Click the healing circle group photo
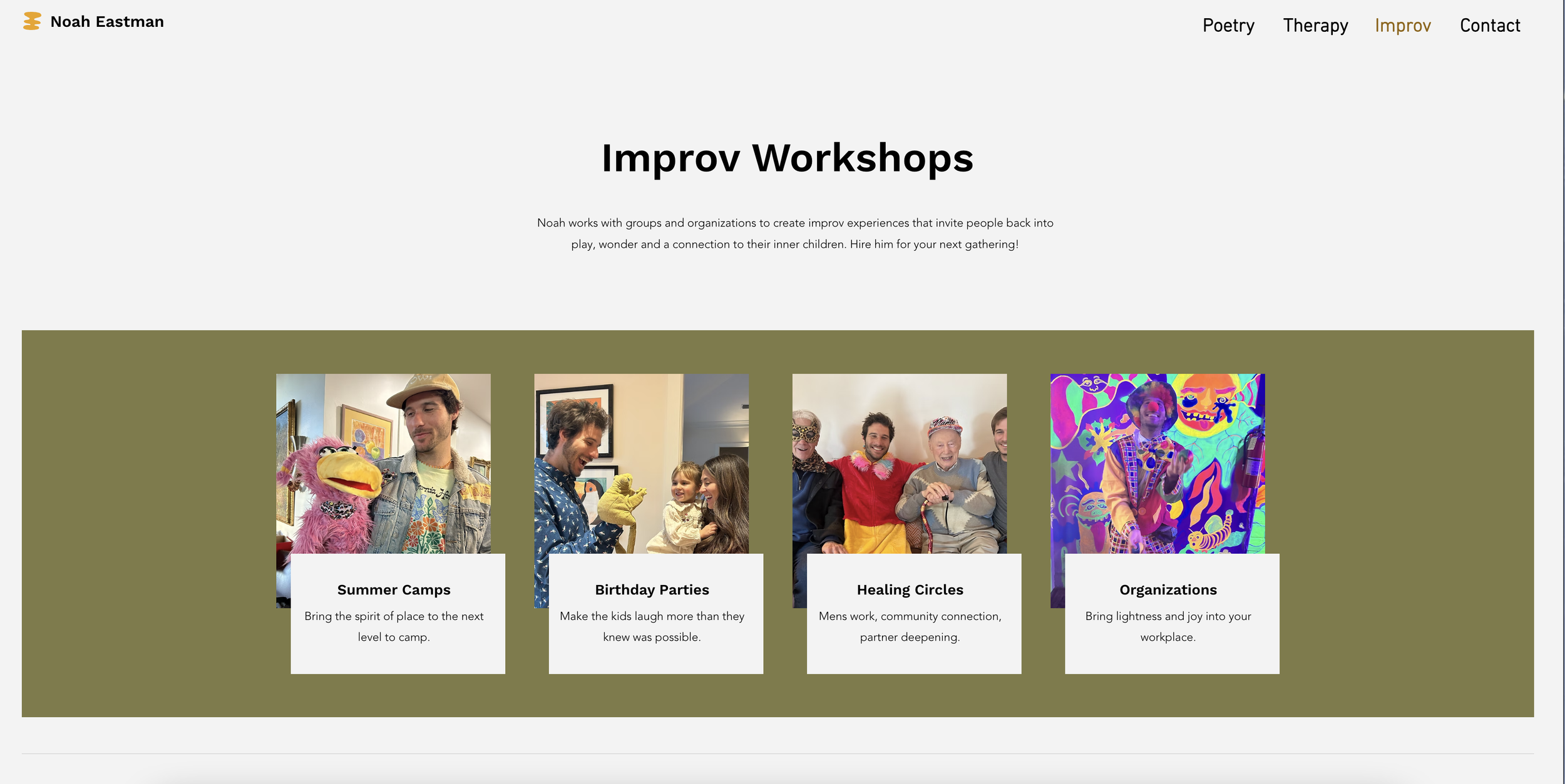This screenshot has width=1565, height=784. (899, 463)
